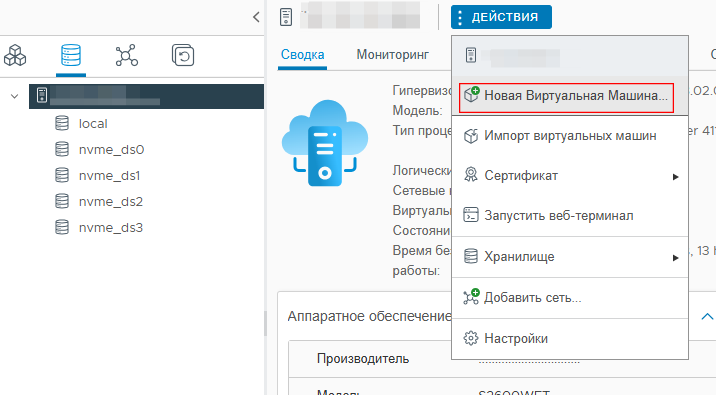The height and width of the screenshot is (395, 716).
Task: Click the datastore icon beside nvme_ds1
Action: point(62,175)
